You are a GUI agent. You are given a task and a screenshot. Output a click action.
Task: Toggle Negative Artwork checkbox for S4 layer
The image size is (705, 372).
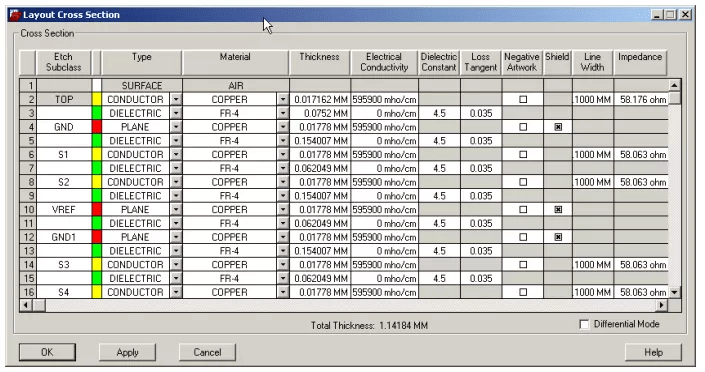coord(523,292)
